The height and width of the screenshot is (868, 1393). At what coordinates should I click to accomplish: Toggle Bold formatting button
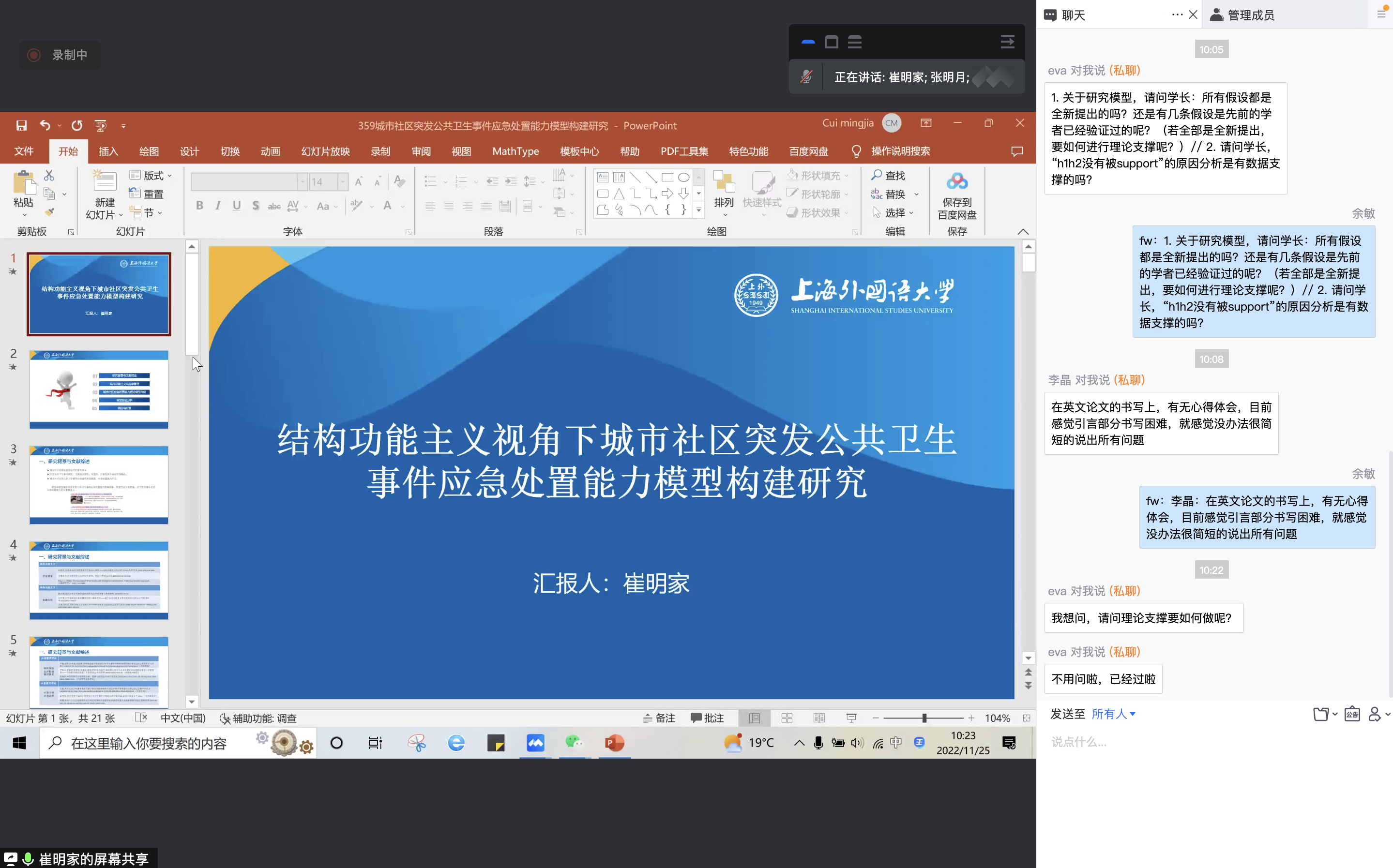click(x=199, y=206)
